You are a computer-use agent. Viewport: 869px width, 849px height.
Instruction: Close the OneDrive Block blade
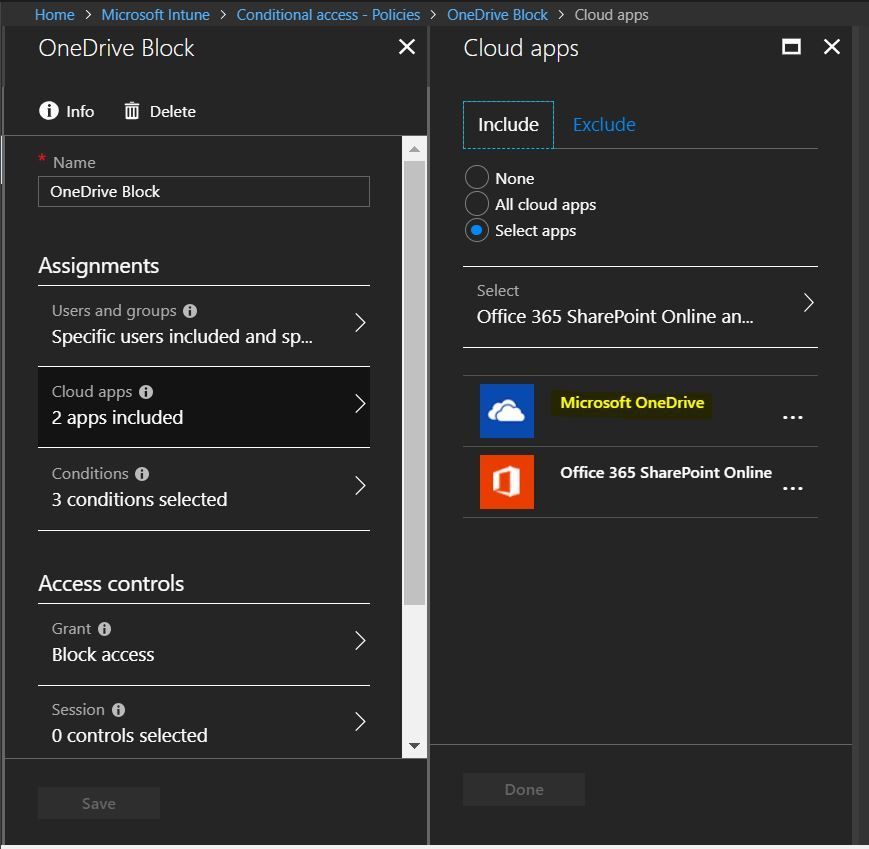tap(407, 47)
